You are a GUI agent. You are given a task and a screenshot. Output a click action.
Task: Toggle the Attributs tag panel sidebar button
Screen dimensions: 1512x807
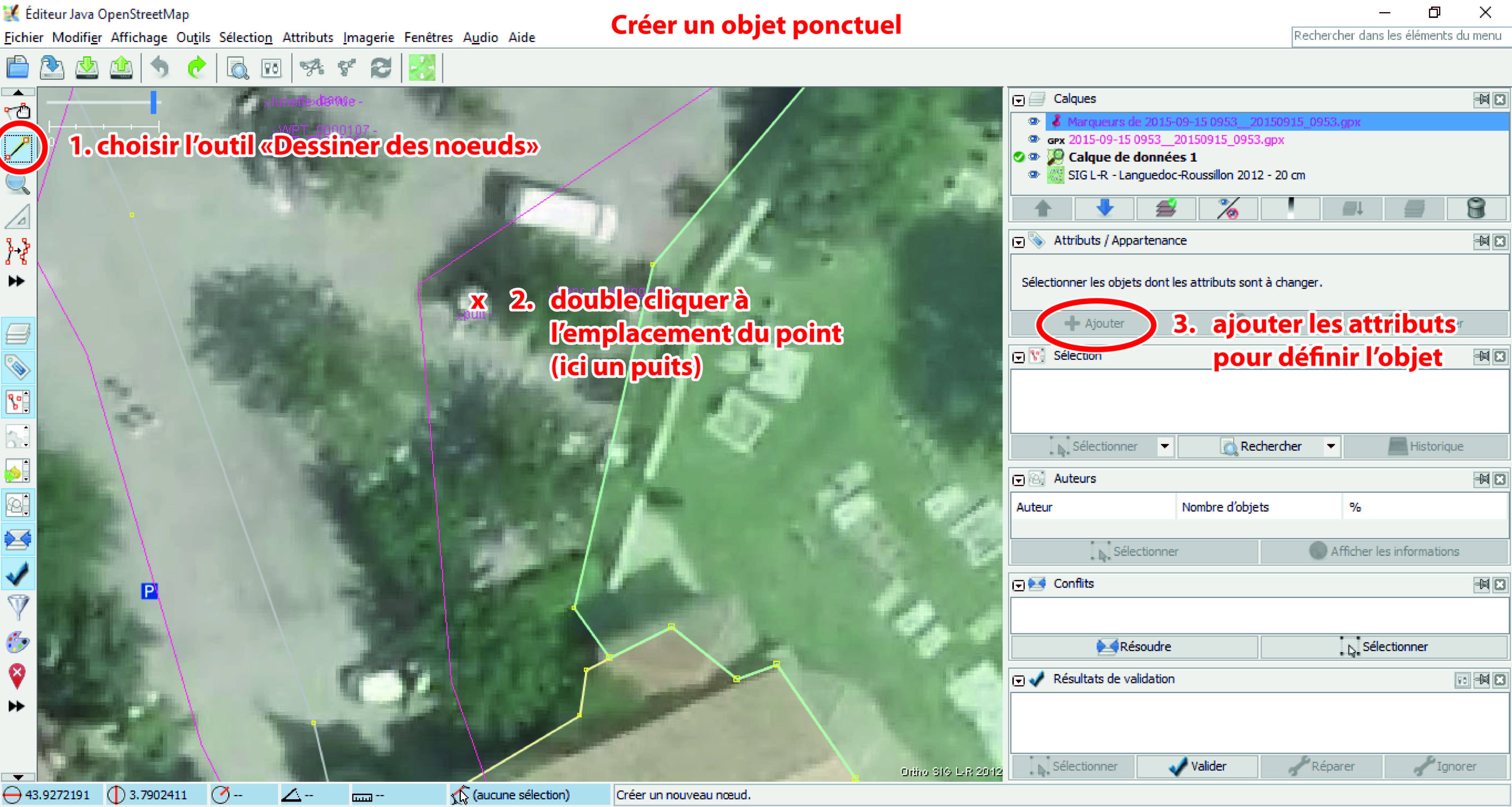point(18,368)
